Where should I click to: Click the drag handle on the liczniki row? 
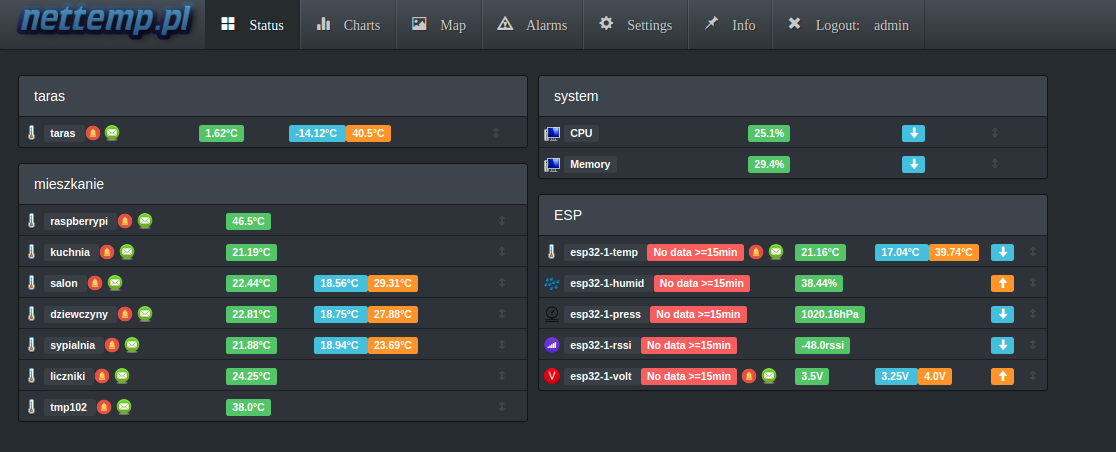coord(502,376)
